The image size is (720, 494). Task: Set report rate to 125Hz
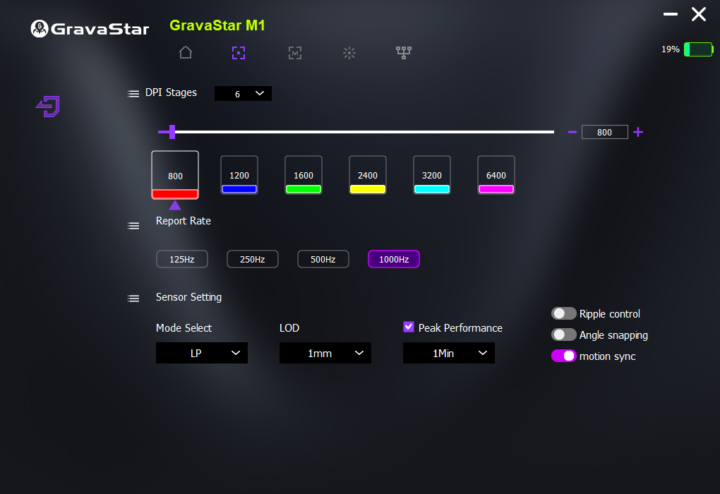click(x=182, y=259)
